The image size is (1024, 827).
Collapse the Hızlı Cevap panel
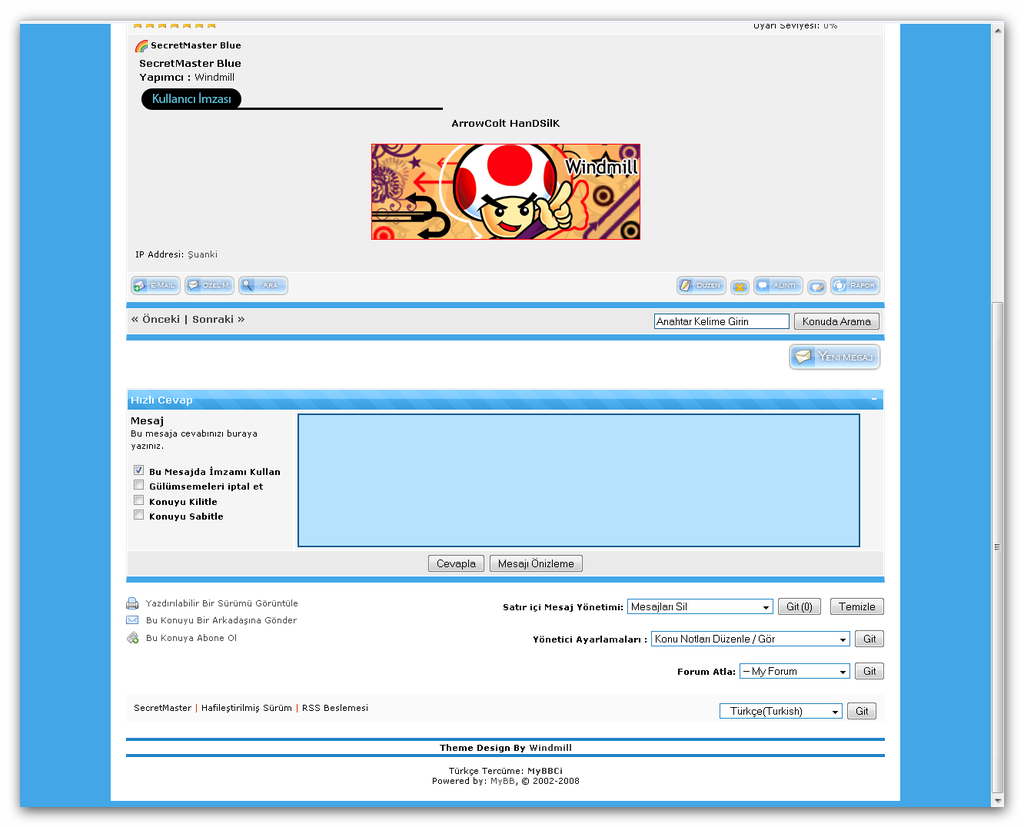874,398
